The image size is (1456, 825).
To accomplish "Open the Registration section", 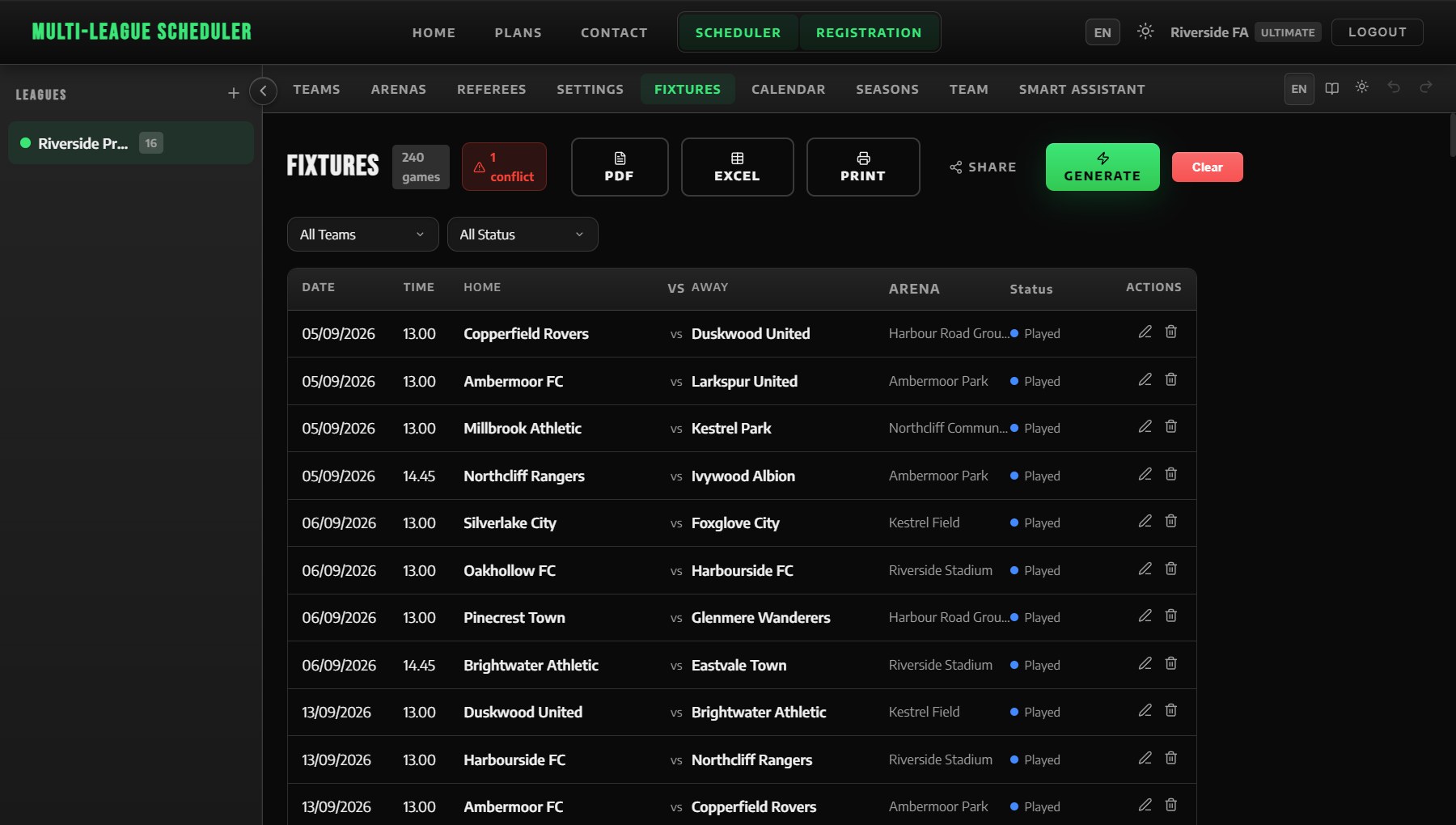I will (869, 32).
